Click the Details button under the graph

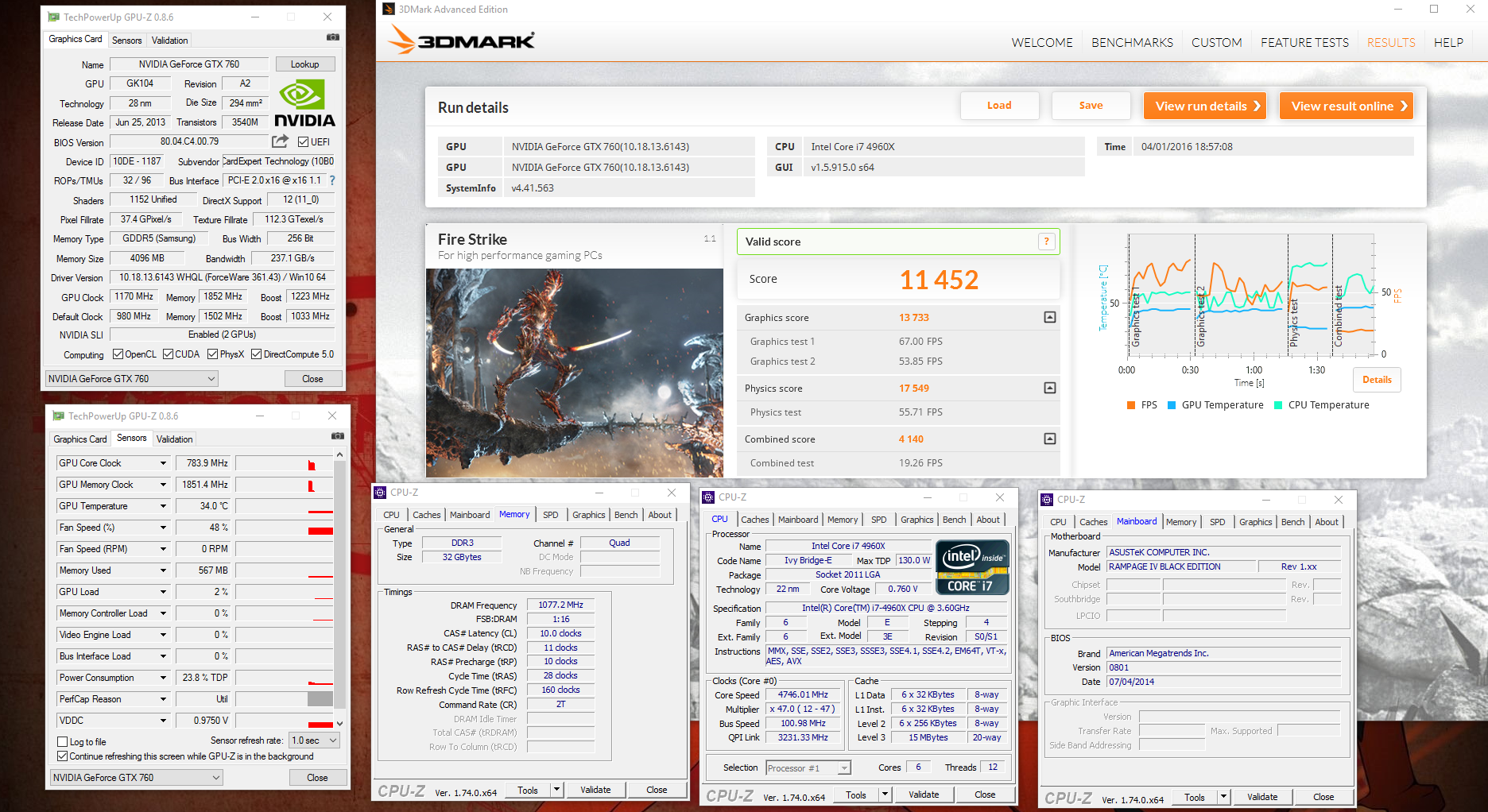1377,380
